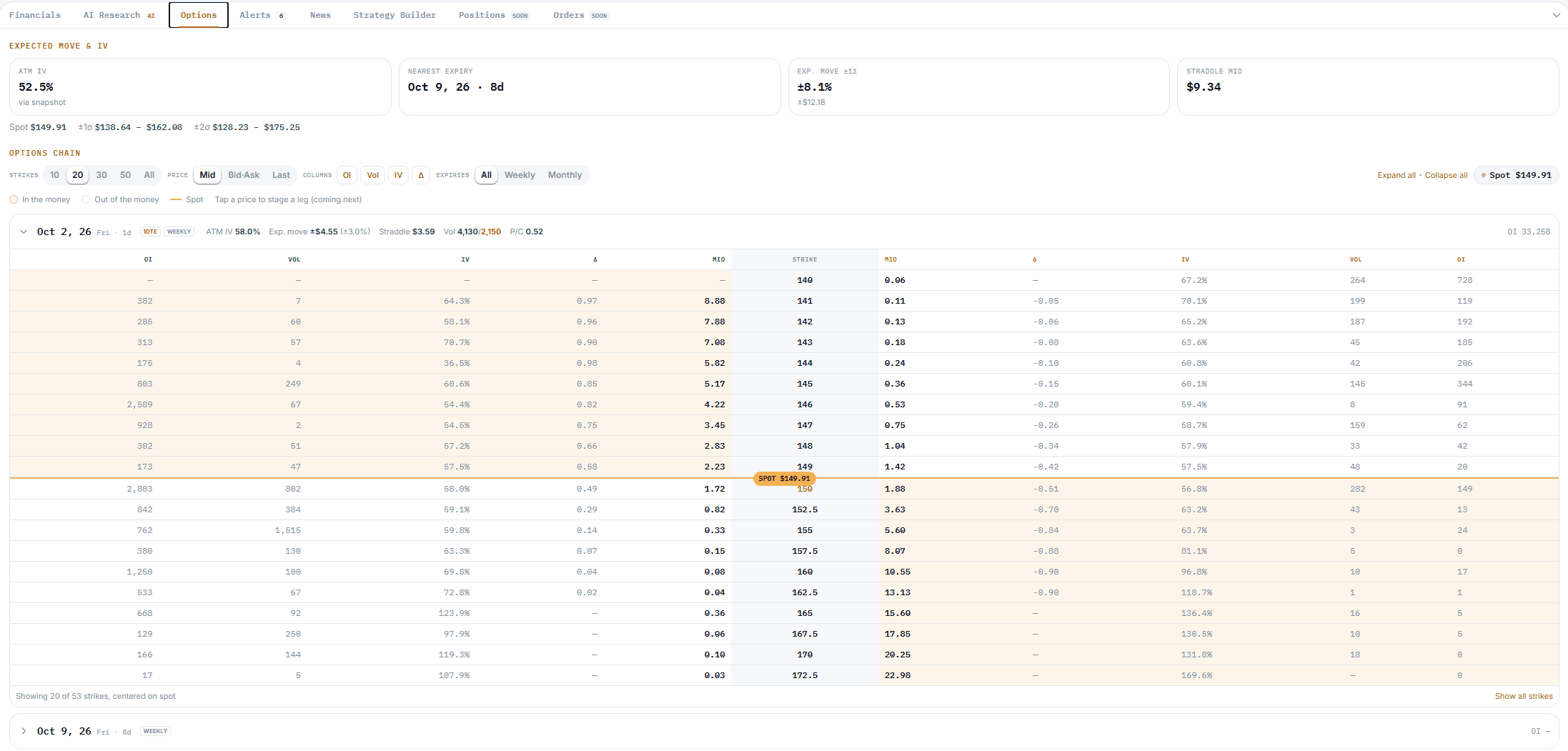The image size is (1568, 751).
Task: Select Mid price mode
Action: [x=207, y=175]
